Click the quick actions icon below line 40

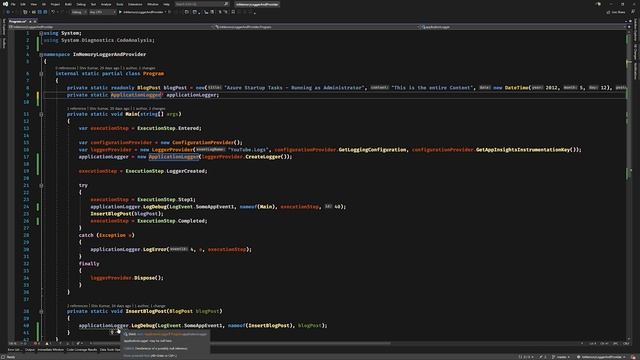click(112, 332)
